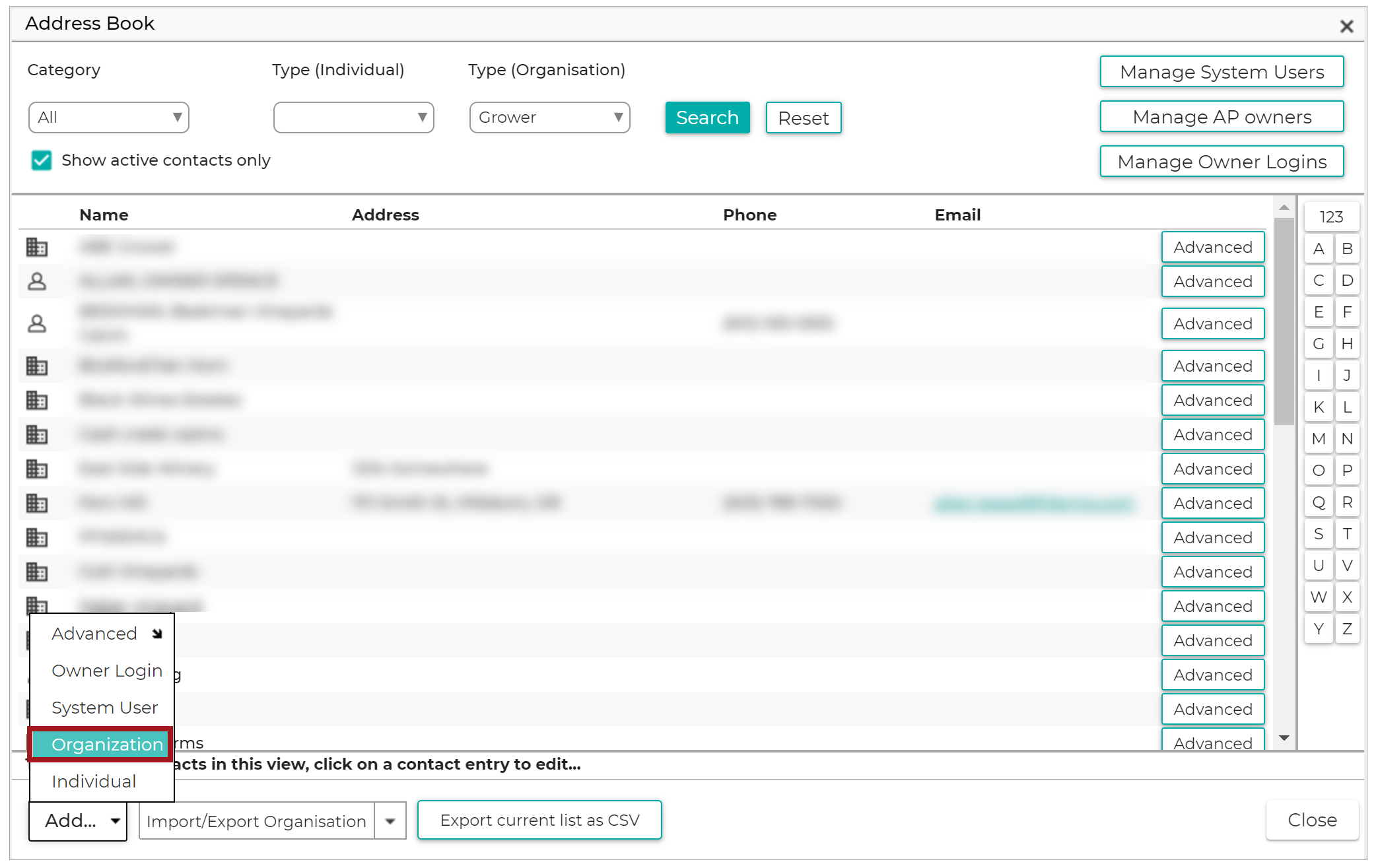Expand the Import/Export Organisation dropdown arrow

point(390,821)
